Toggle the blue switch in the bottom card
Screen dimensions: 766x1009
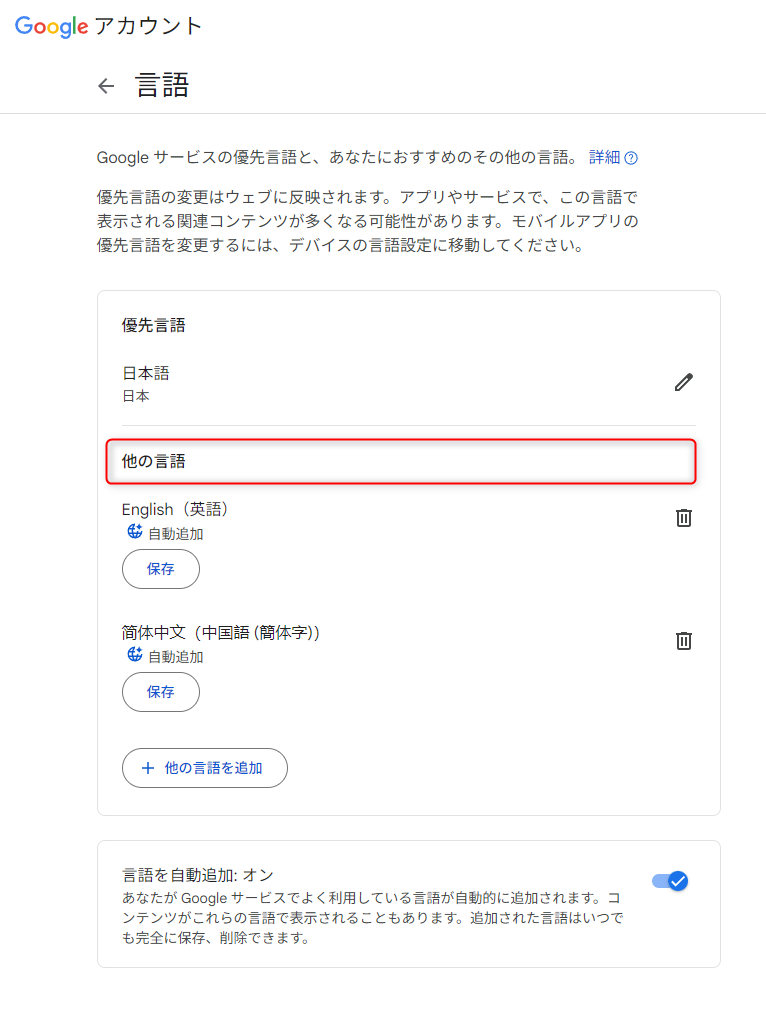pos(668,881)
